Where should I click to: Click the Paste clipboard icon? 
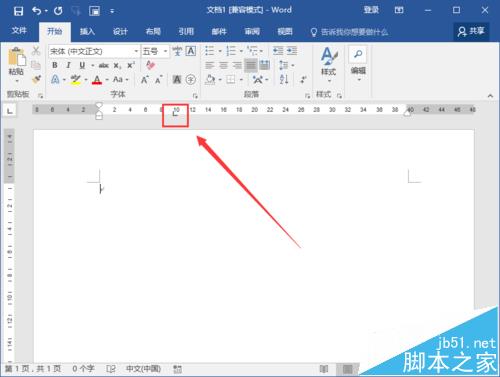[17, 57]
